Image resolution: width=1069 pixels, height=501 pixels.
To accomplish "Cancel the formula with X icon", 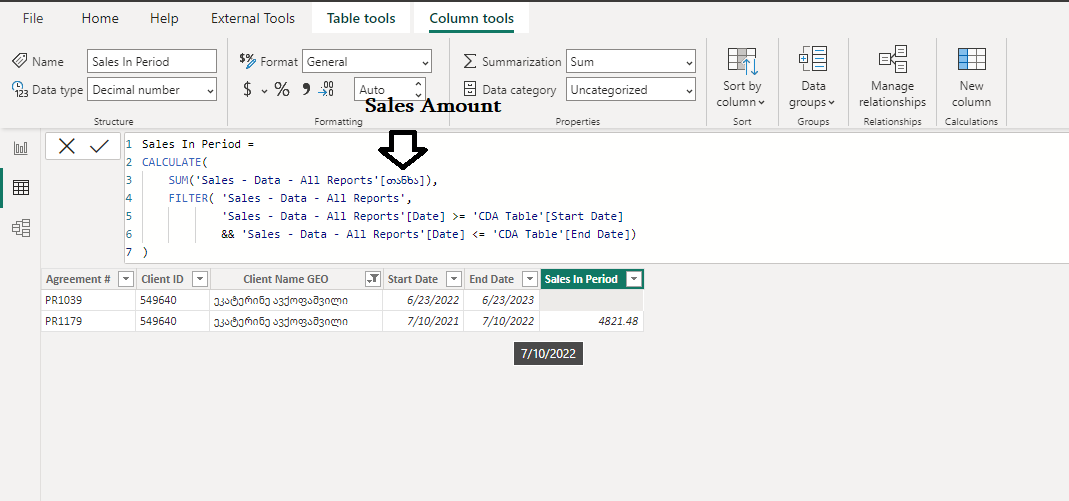I will [67, 146].
